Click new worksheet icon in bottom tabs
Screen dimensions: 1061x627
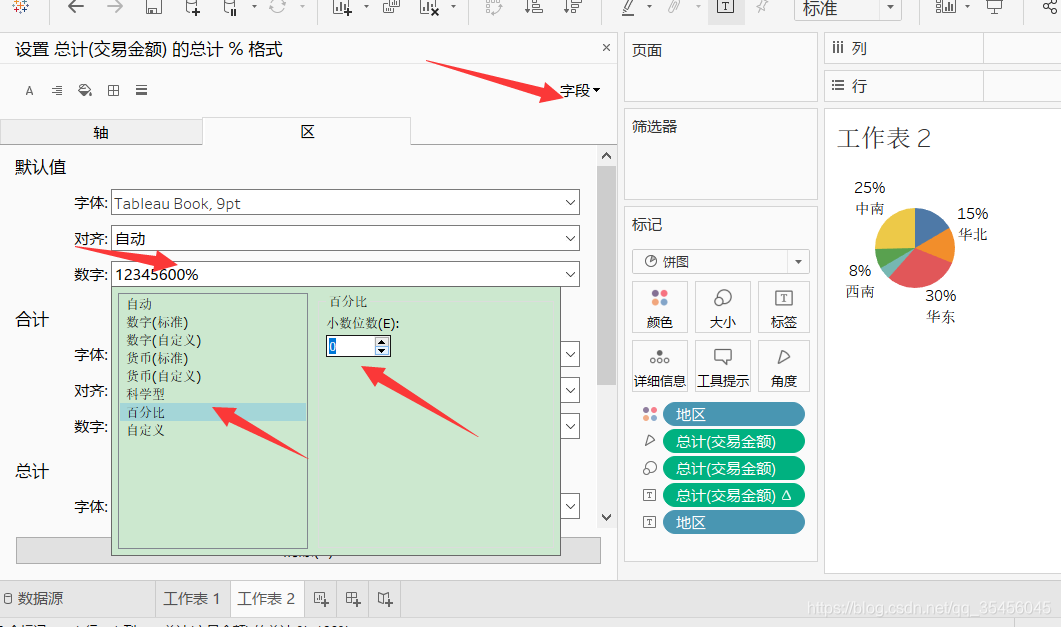pos(321,599)
